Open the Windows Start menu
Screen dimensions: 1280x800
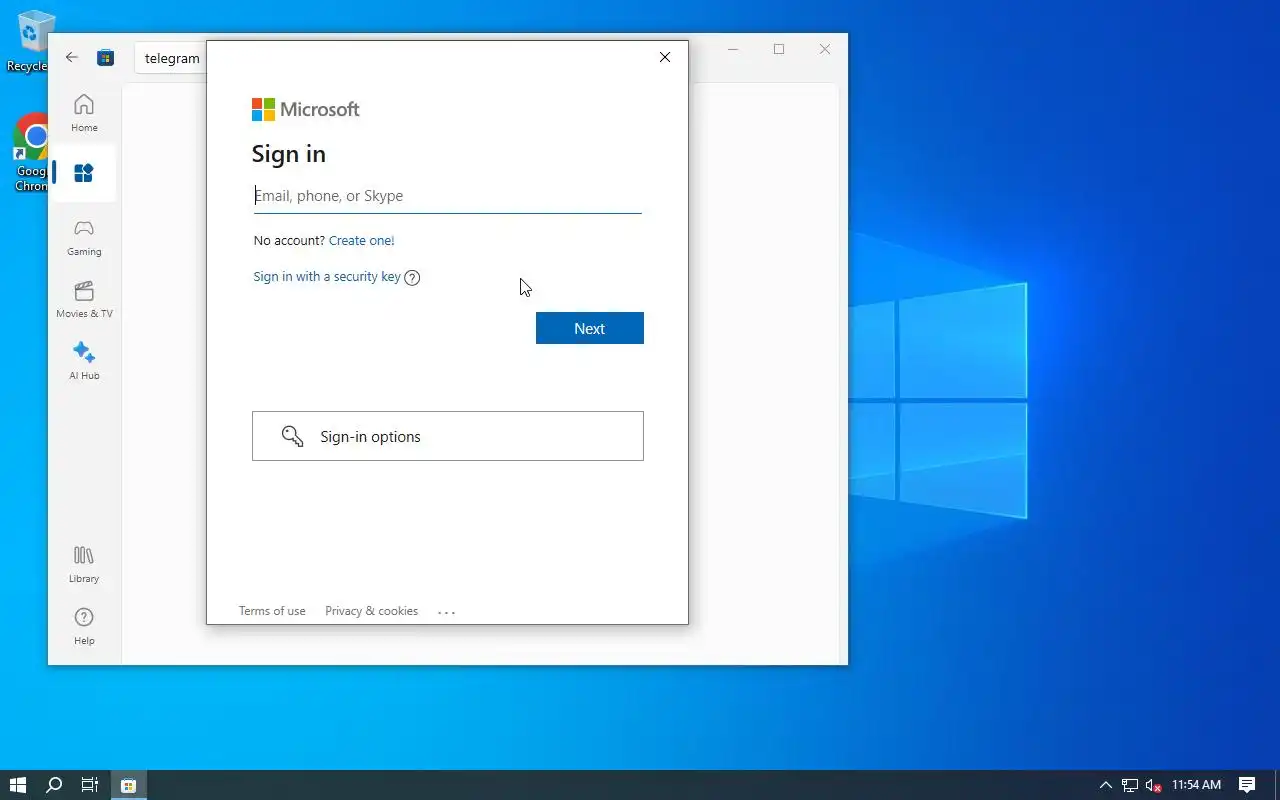[18, 785]
